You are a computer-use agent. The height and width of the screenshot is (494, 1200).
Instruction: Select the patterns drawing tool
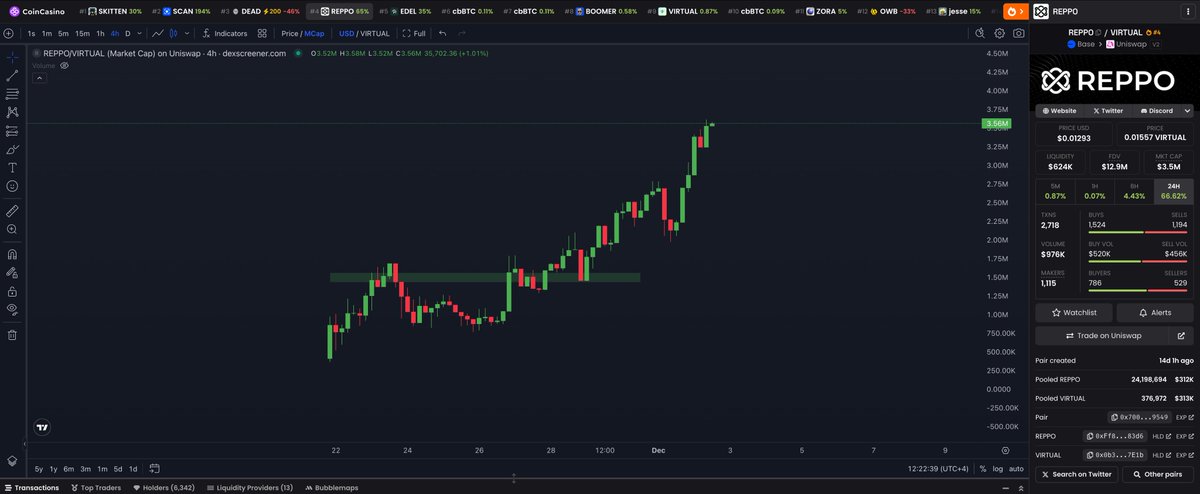click(x=12, y=112)
